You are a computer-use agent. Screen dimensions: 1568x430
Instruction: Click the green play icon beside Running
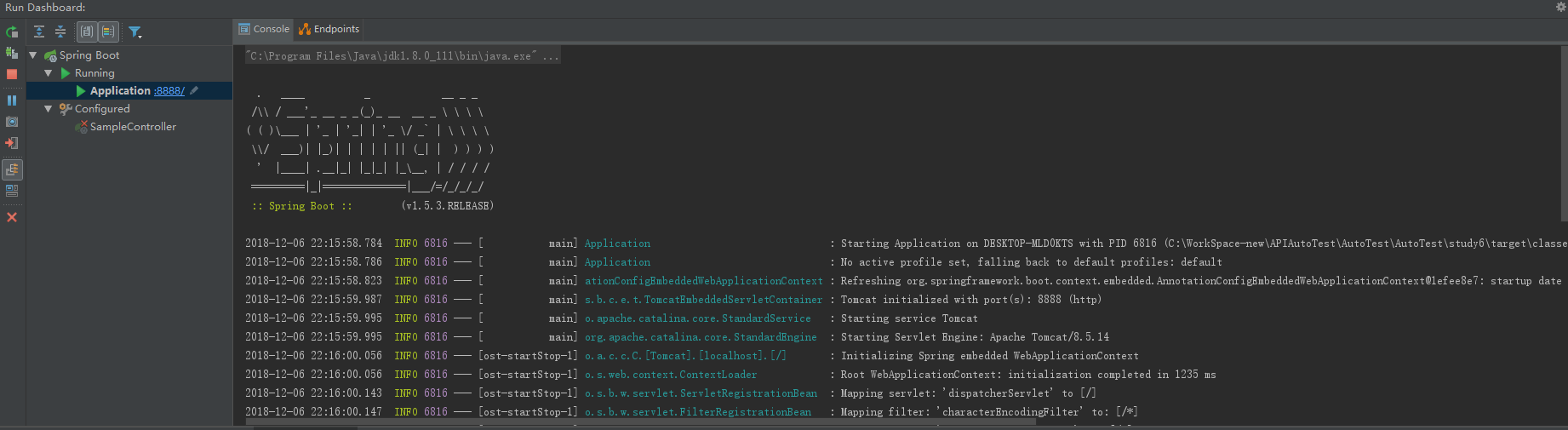pyautogui.click(x=66, y=73)
